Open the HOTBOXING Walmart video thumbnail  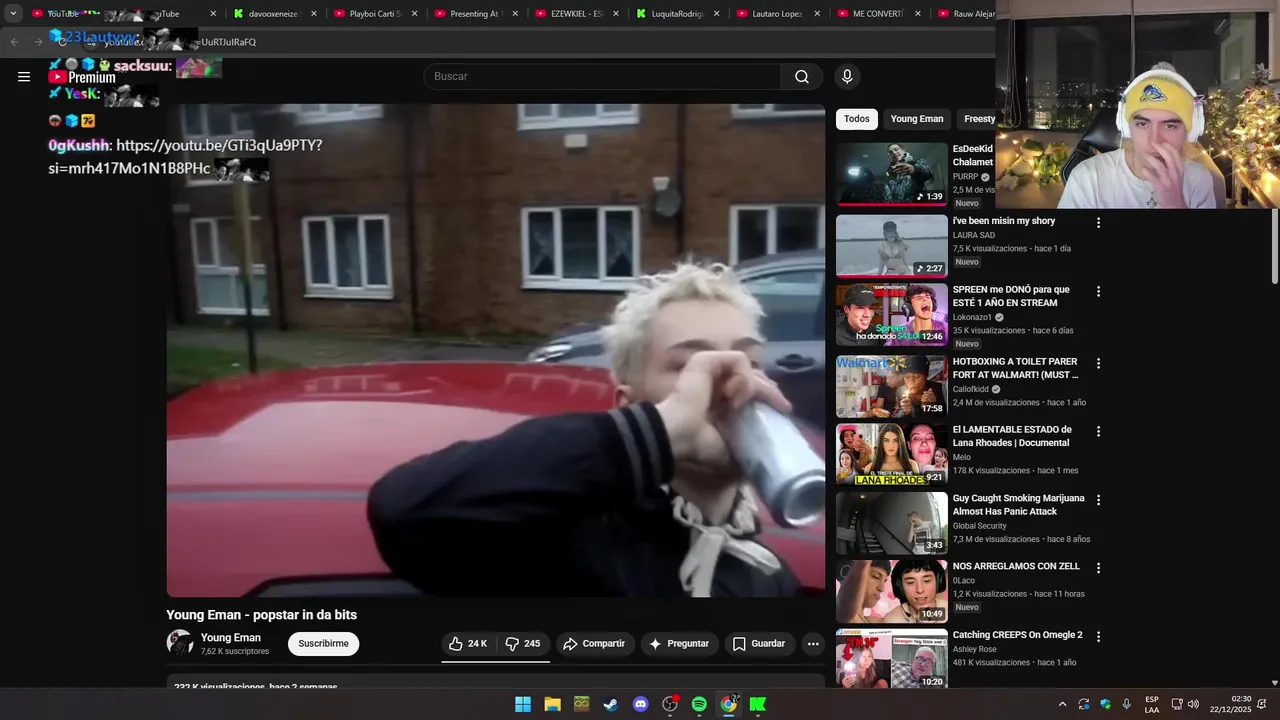click(x=892, y=386)
